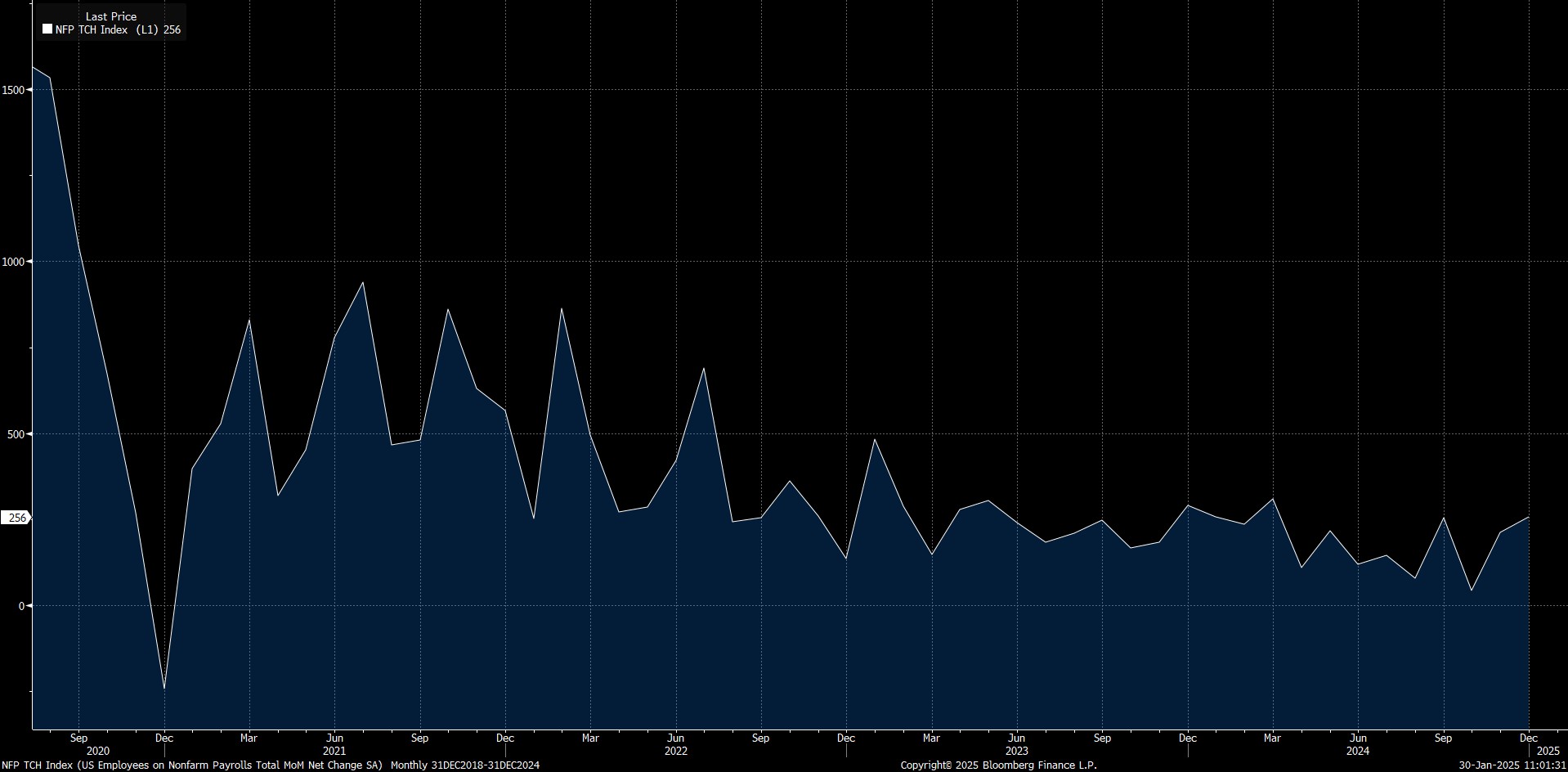
Task: Click the 'Monthly 31DEC2018-31DEC2024' range text
Action: coord(465,765)
